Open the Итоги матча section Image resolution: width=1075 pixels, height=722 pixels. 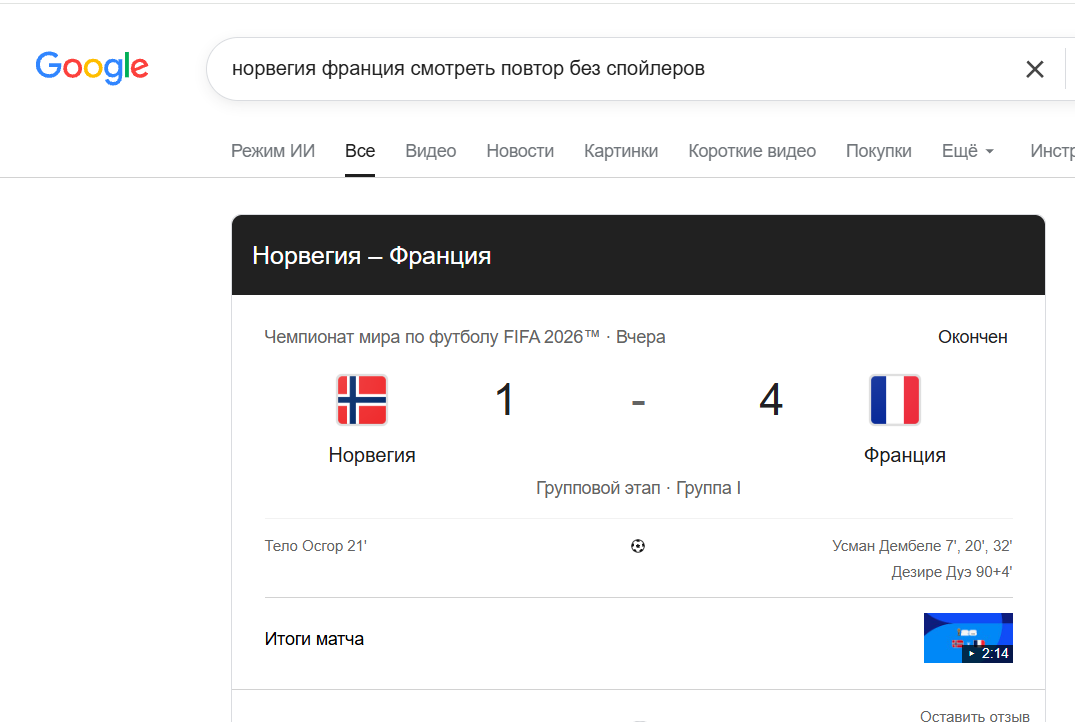point(314,639)
